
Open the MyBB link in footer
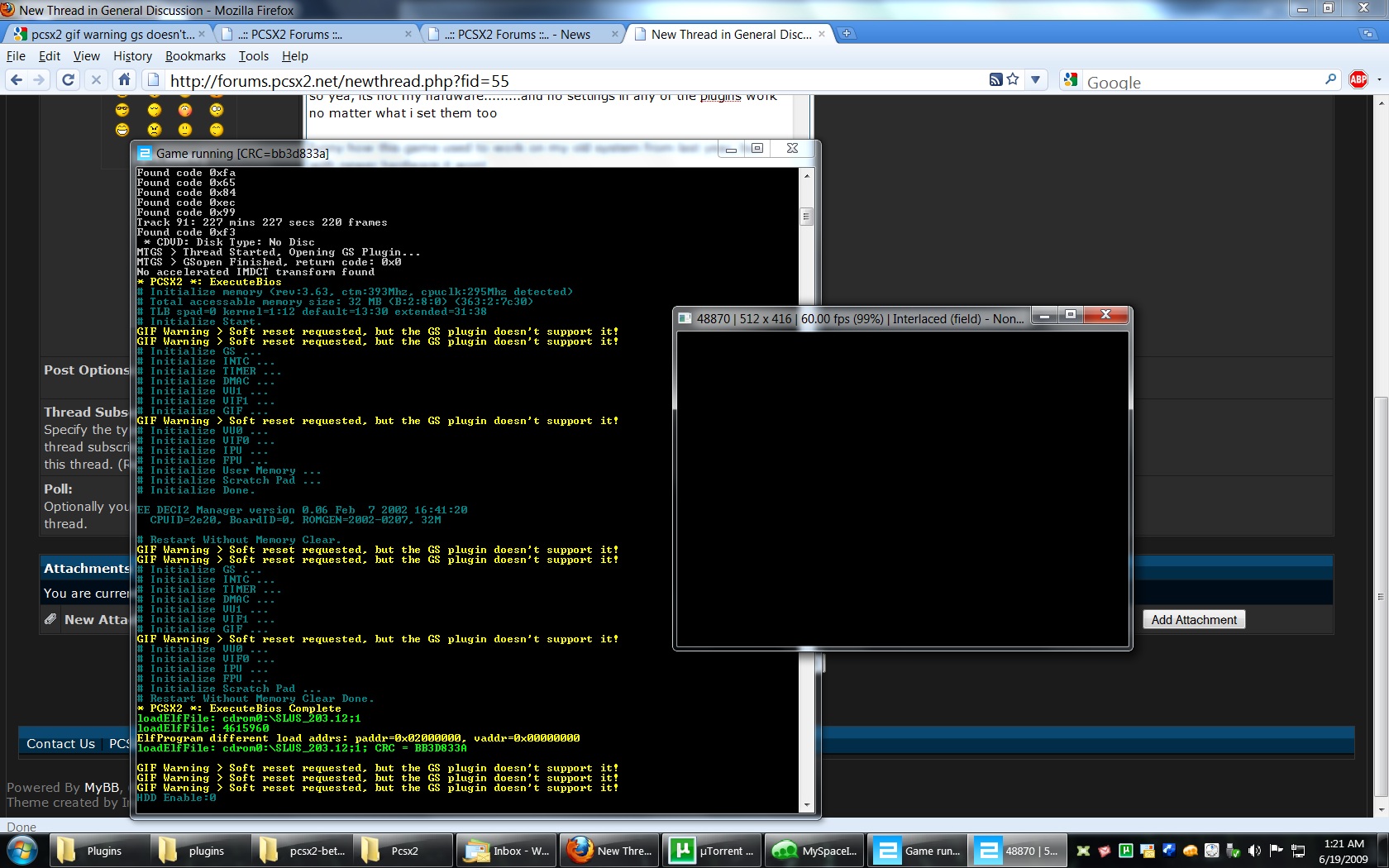click(102, 788)
